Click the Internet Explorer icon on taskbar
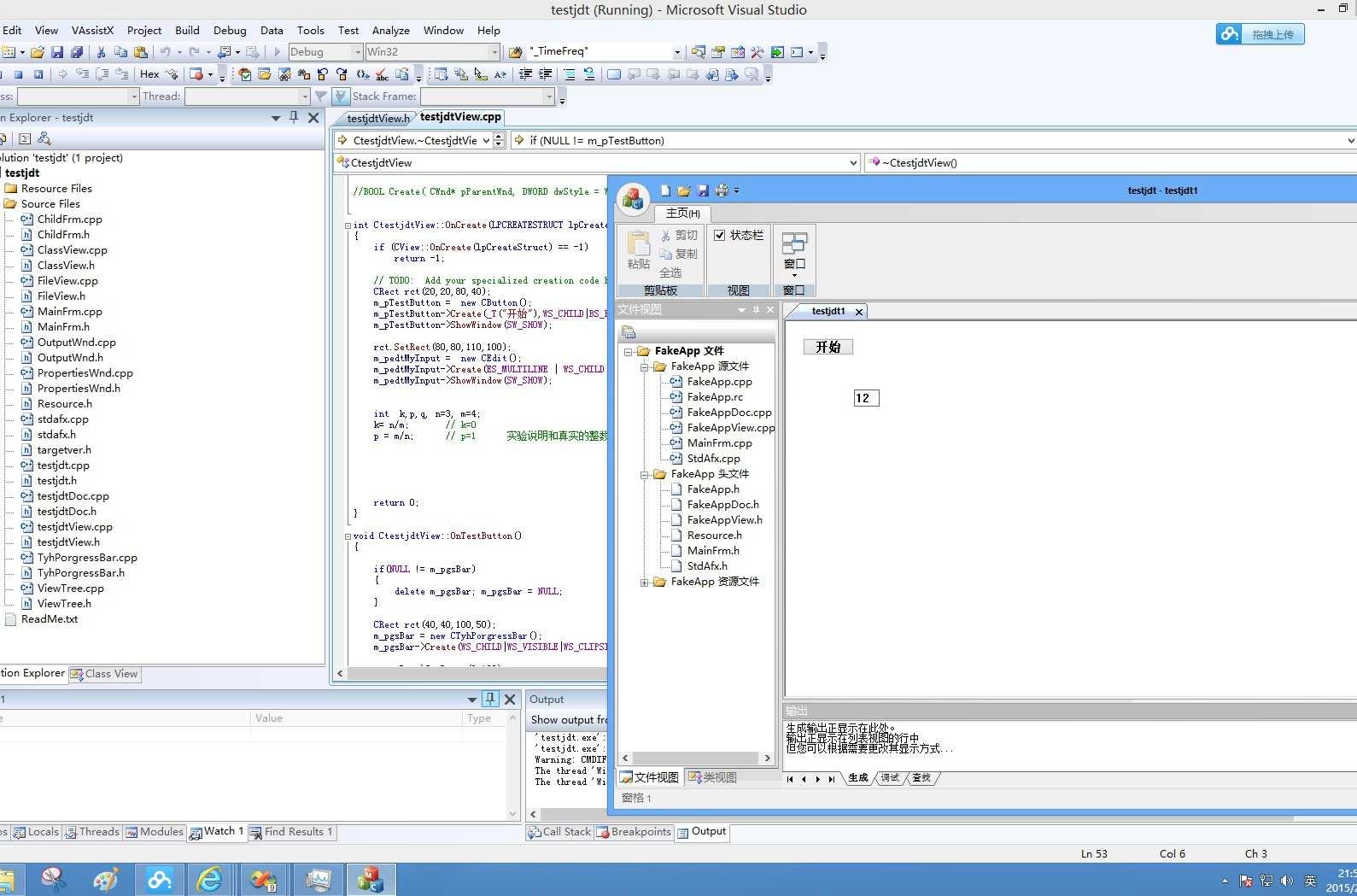Screen dimensions: 1357x896 tap(210, 879)
